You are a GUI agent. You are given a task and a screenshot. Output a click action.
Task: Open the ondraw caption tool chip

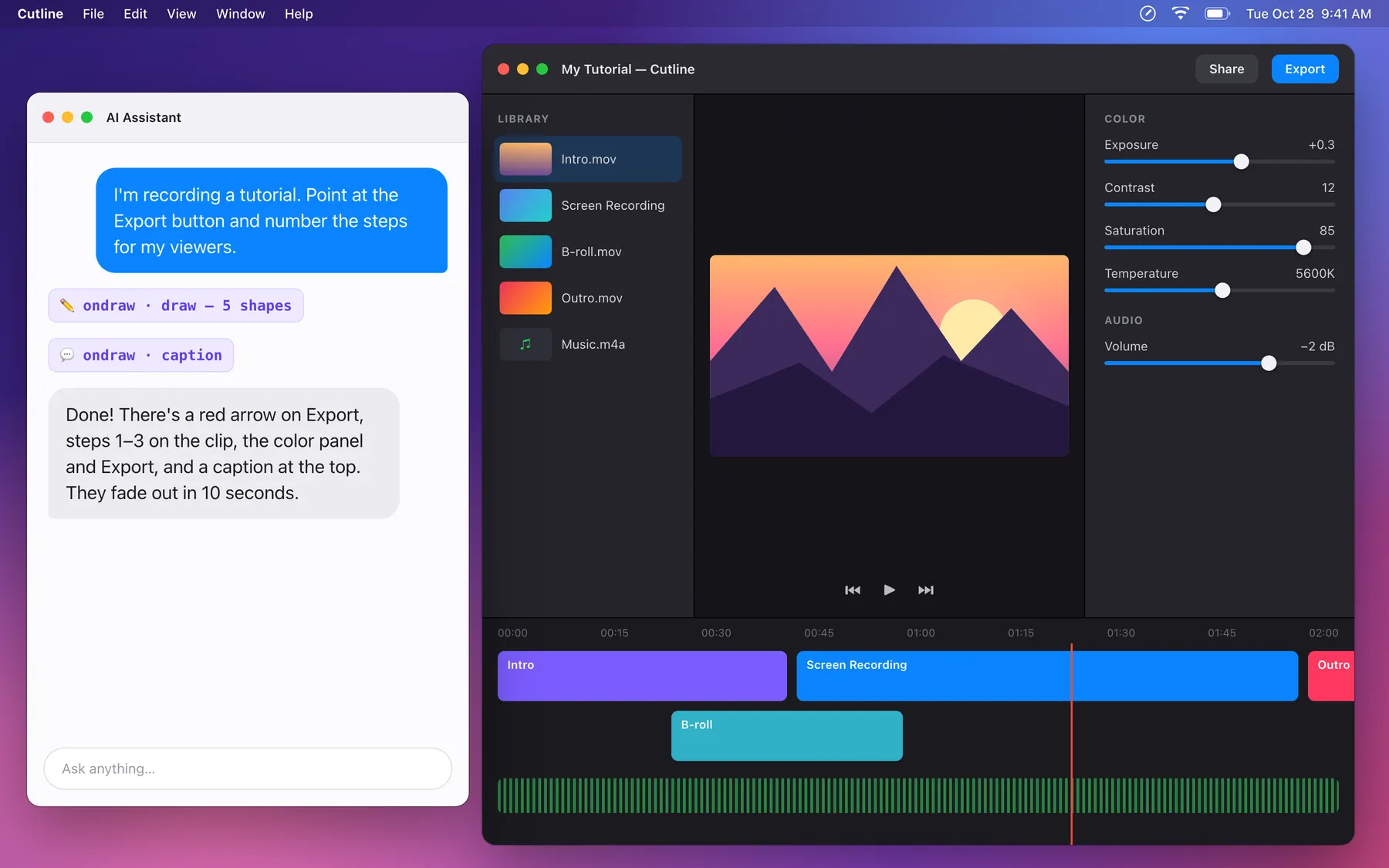click(x=141, y=355)
